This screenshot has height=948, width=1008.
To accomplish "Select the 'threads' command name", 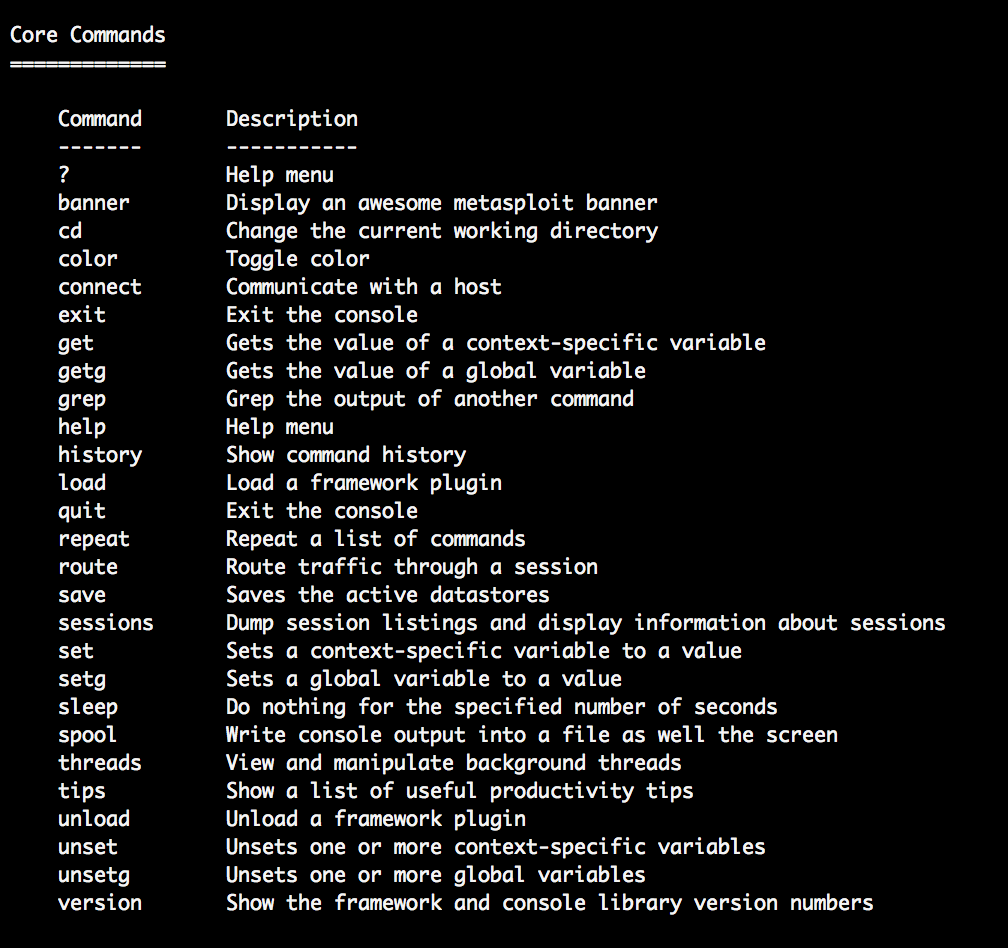I will tap(100, 763).
